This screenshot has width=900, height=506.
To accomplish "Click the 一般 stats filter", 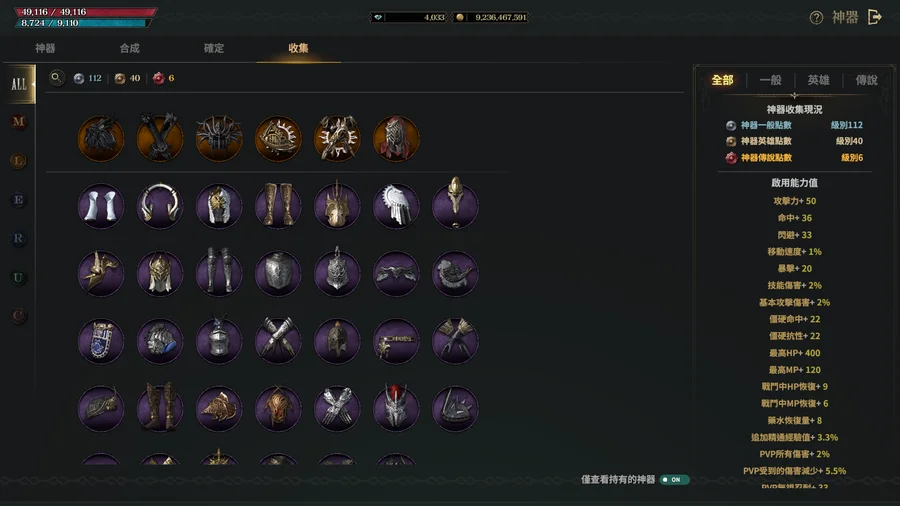I will click(770, 80).
